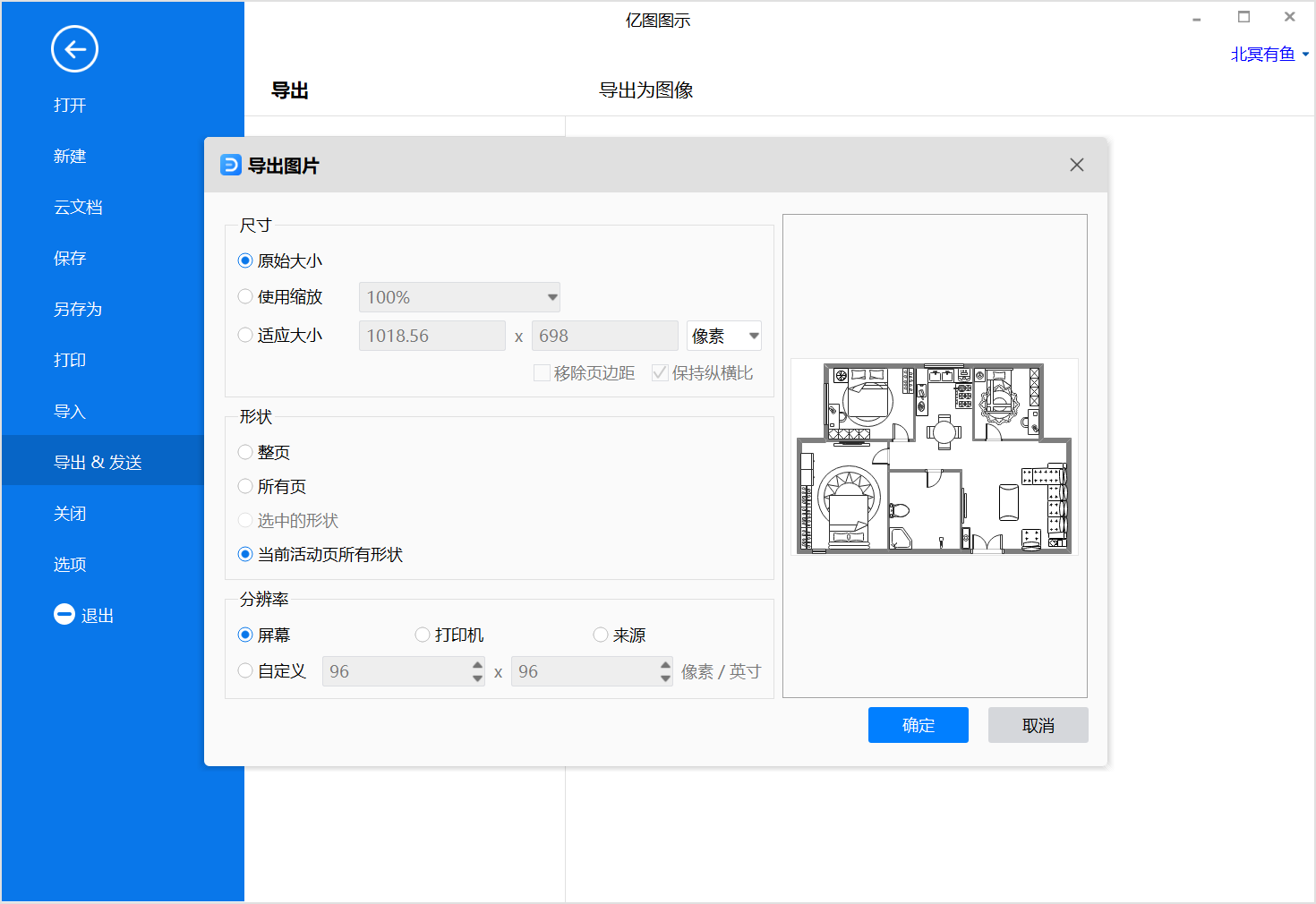Open the 北冥有鱼 account dropdown
Image resolution: width=1316 pixels, height=904 pixels.
pyautogui.click(x=1269, y=55)
